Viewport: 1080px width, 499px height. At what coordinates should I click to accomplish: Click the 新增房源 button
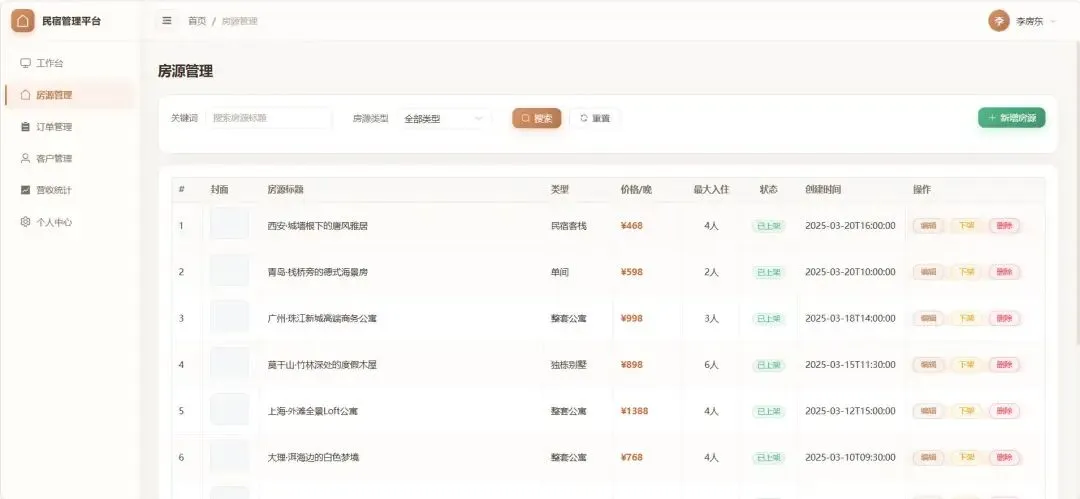[1012, 118]
